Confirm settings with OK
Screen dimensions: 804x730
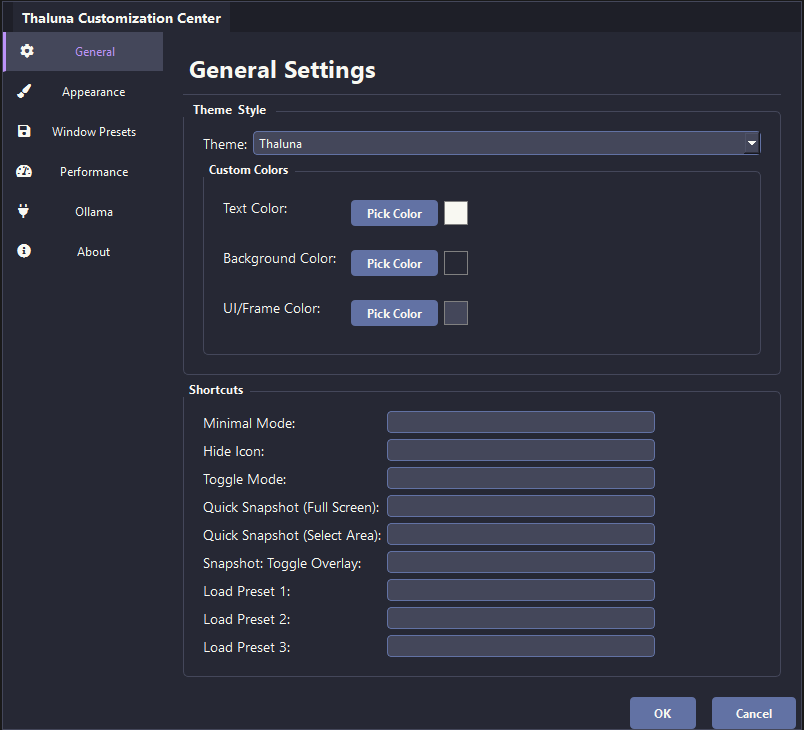tap(662, 713)
